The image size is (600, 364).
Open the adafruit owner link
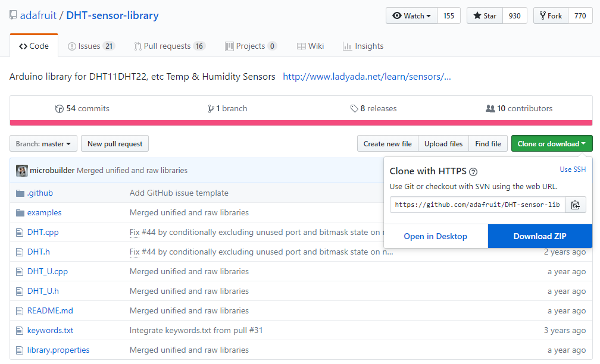pos(38,15)
